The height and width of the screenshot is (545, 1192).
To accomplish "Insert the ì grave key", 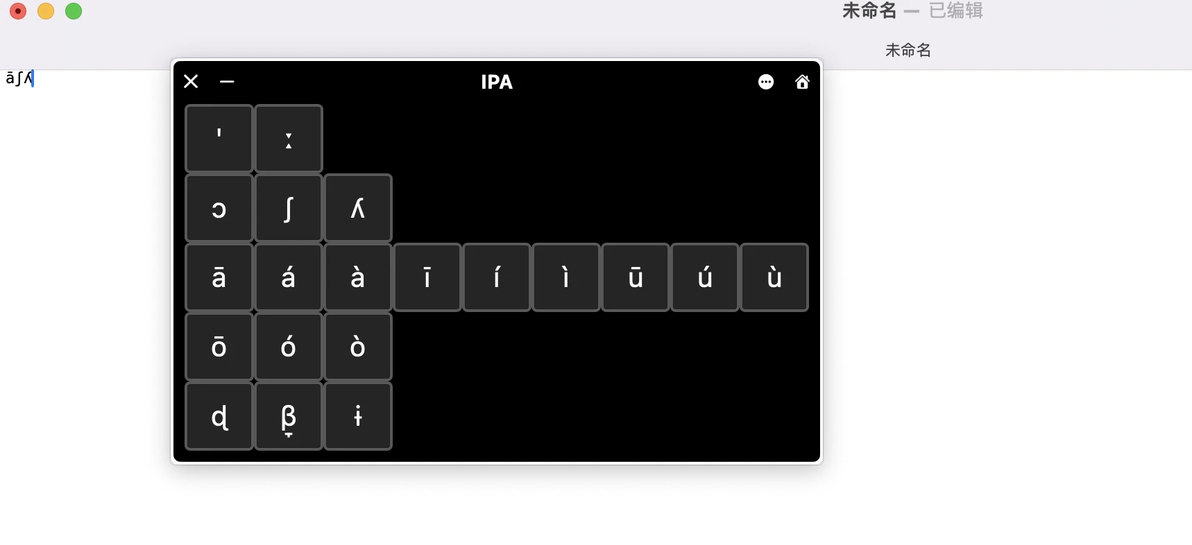I will tap(566, 277).
